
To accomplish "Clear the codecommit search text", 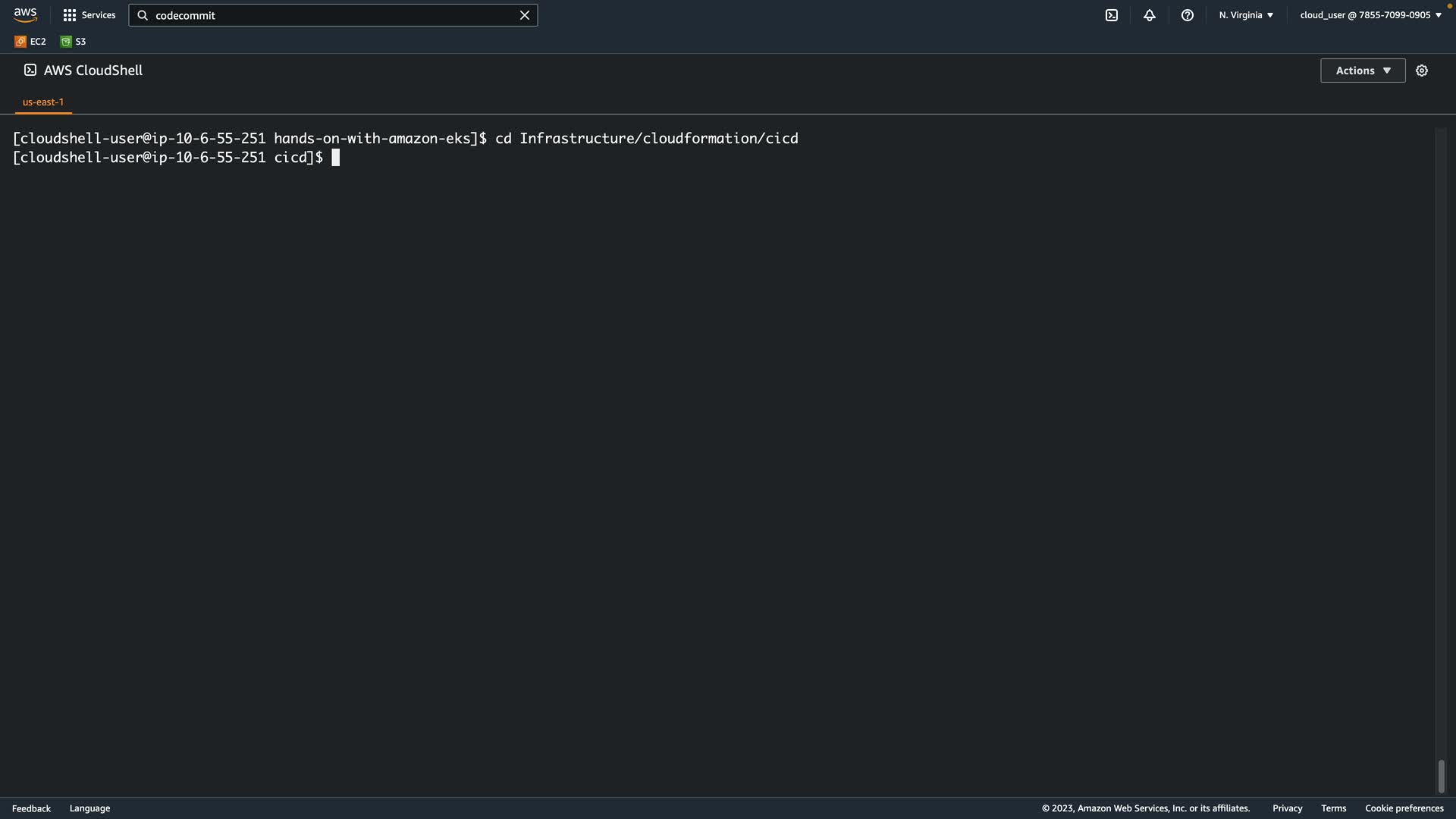I will (x=524, y=15).
